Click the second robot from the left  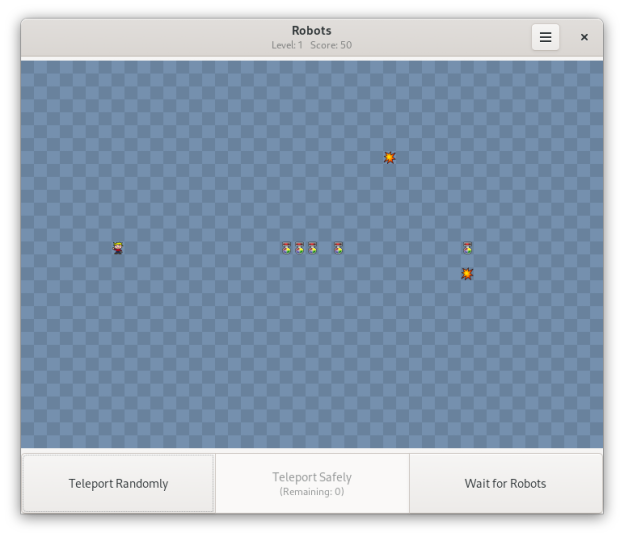pos(299,248)
